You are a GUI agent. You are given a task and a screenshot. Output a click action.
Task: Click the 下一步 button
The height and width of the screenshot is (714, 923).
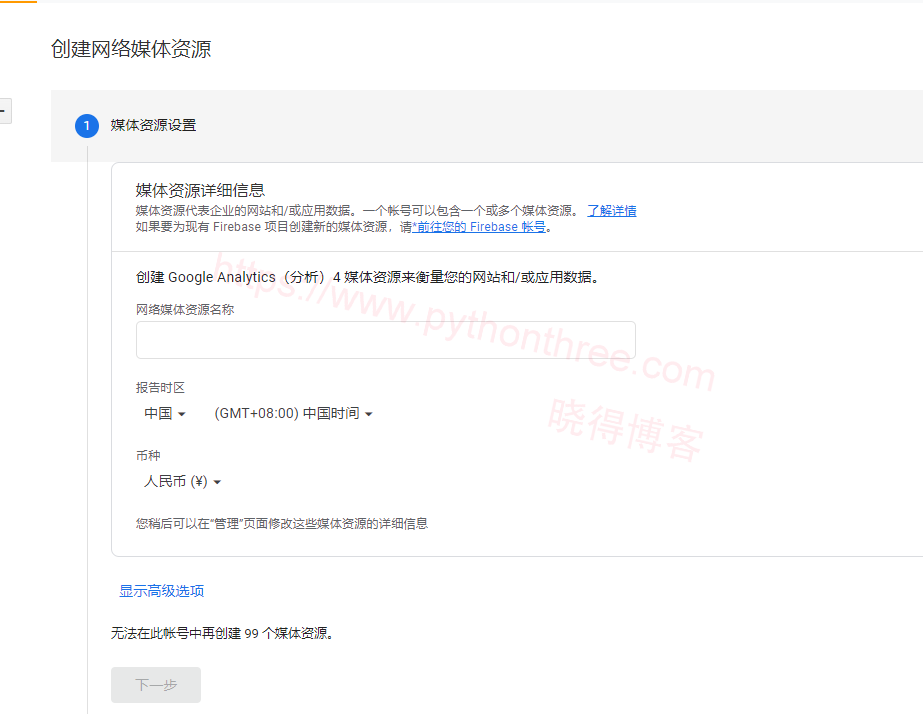click(156, 685)
